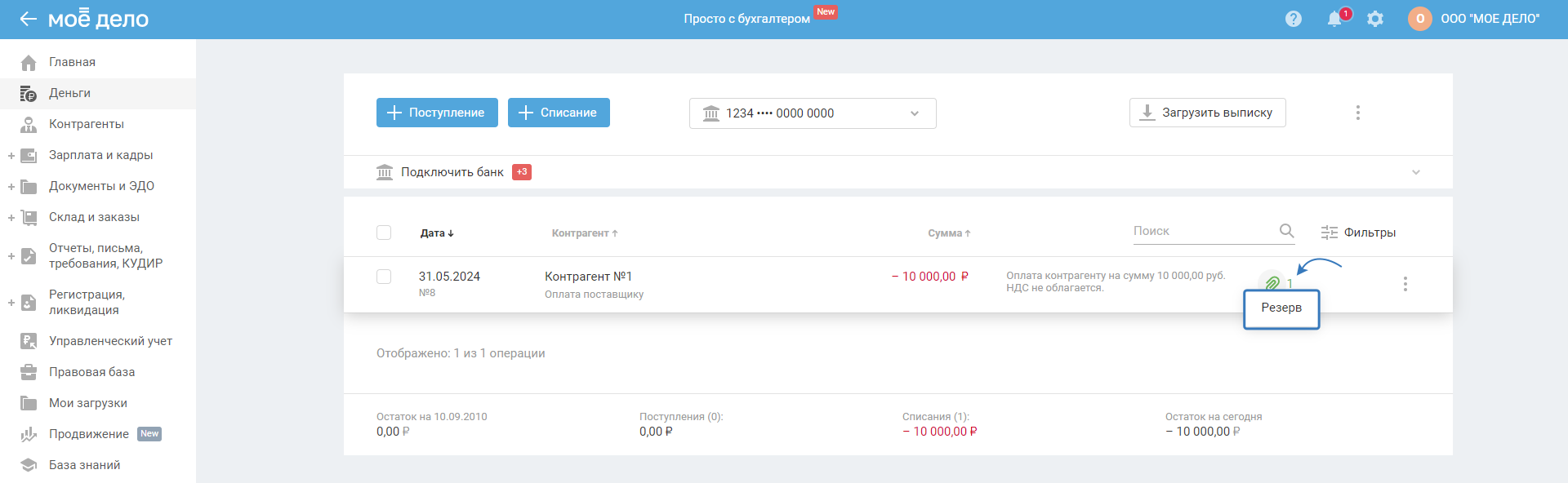Screen dimensions: 1568x483
Task: Open the top three-dot more options menu
Action: click(1358, 113)
